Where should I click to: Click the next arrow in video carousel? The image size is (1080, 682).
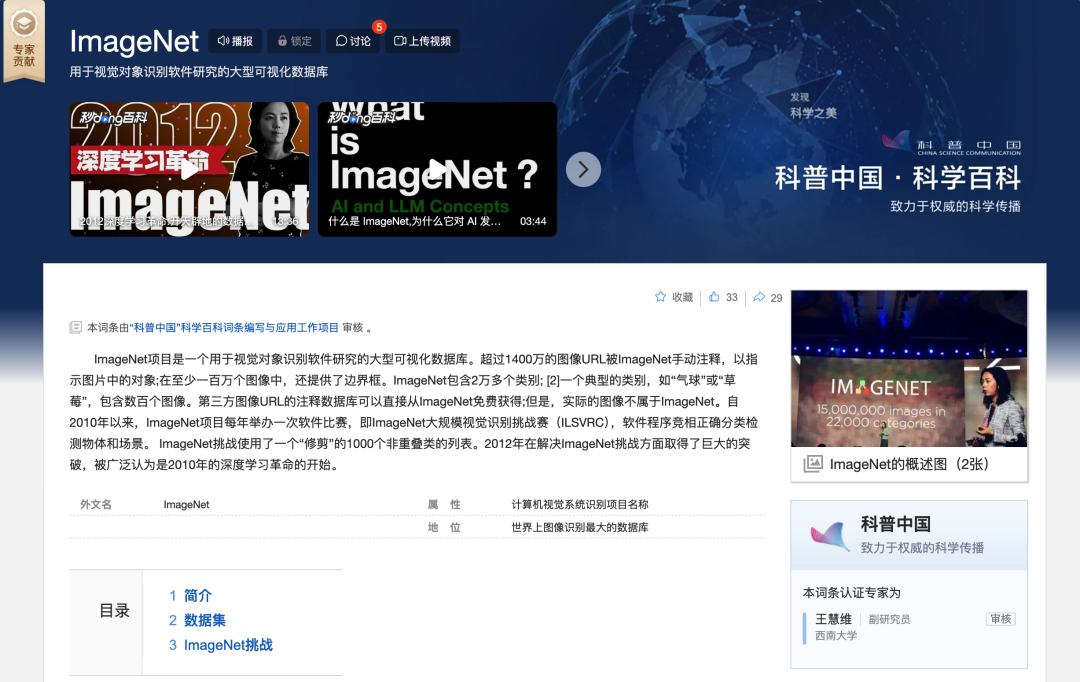(x=583, y=169)
